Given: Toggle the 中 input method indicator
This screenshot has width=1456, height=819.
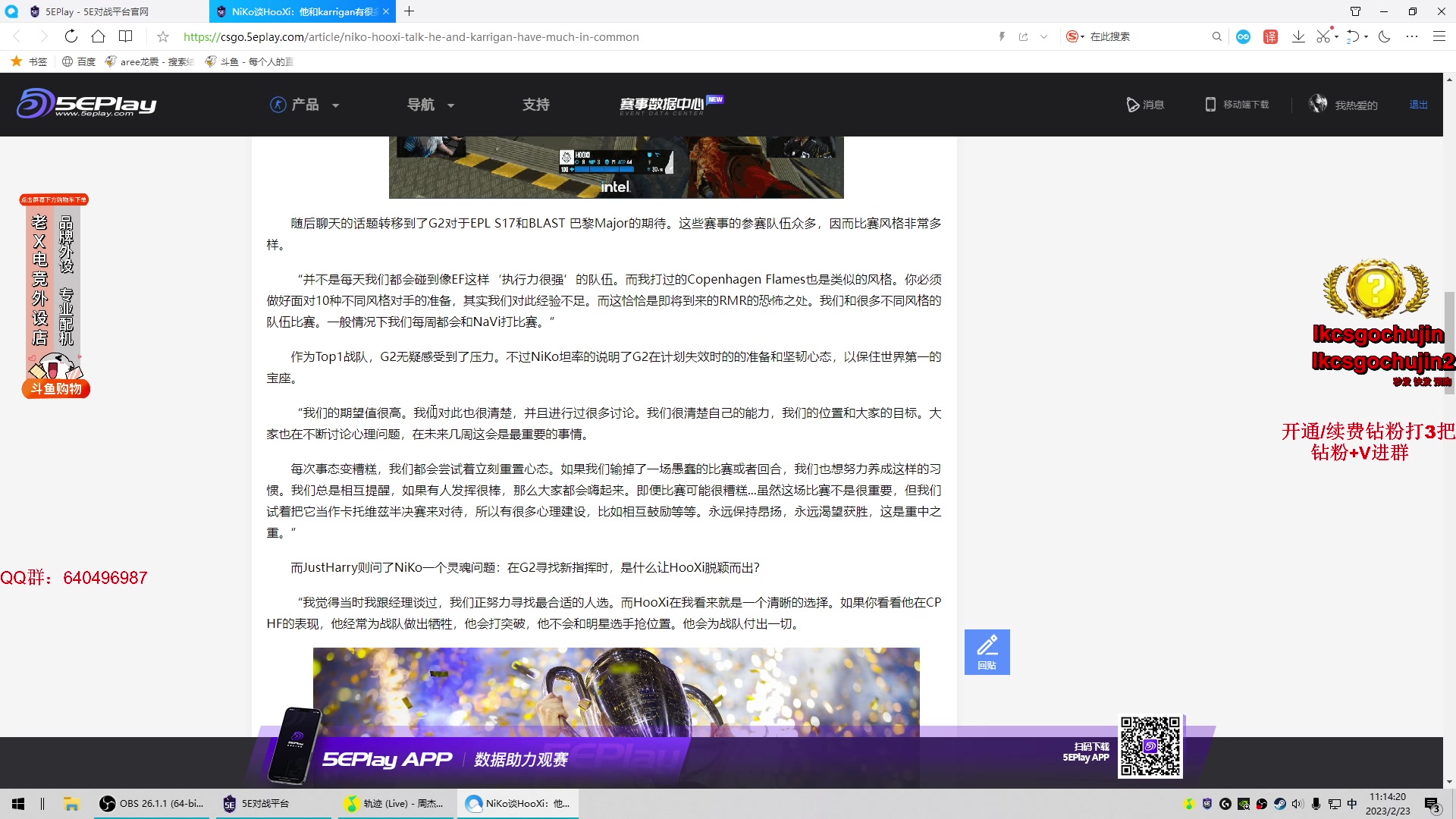Looking at the screenshot, I should coord(1352,804).
